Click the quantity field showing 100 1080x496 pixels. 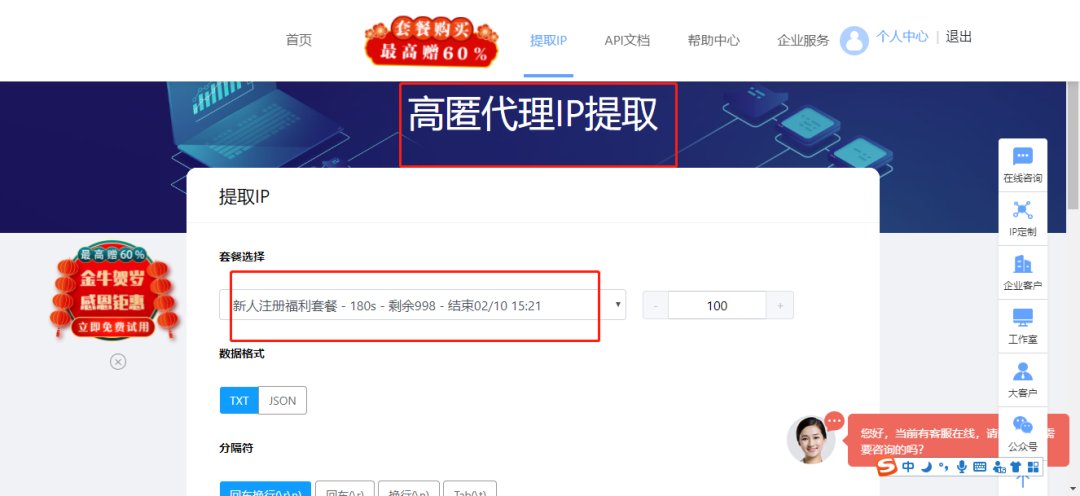click(717, 305)
